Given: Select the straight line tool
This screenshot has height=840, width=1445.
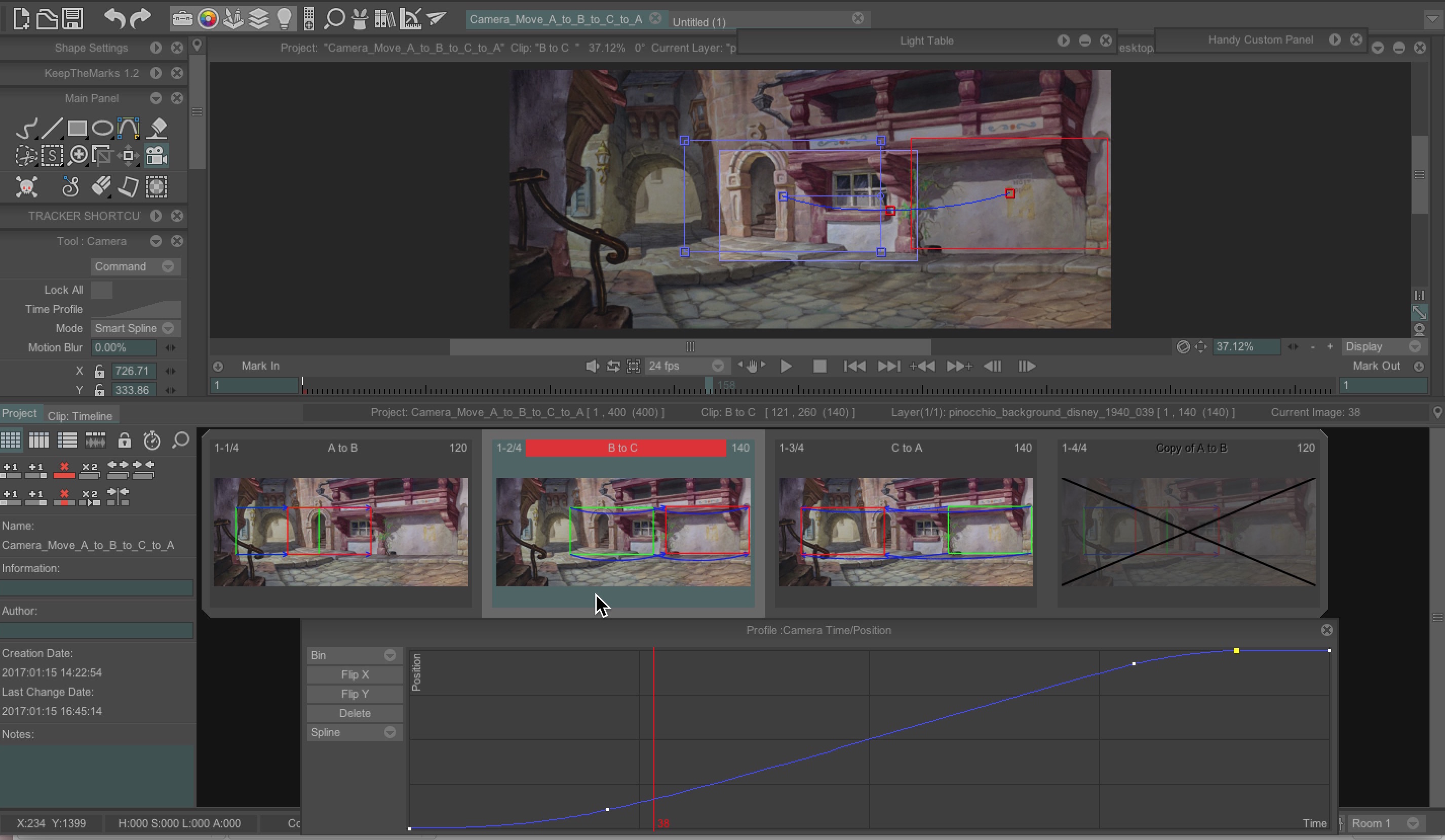Looking at the screenshot, I should (x=52, y=128).
